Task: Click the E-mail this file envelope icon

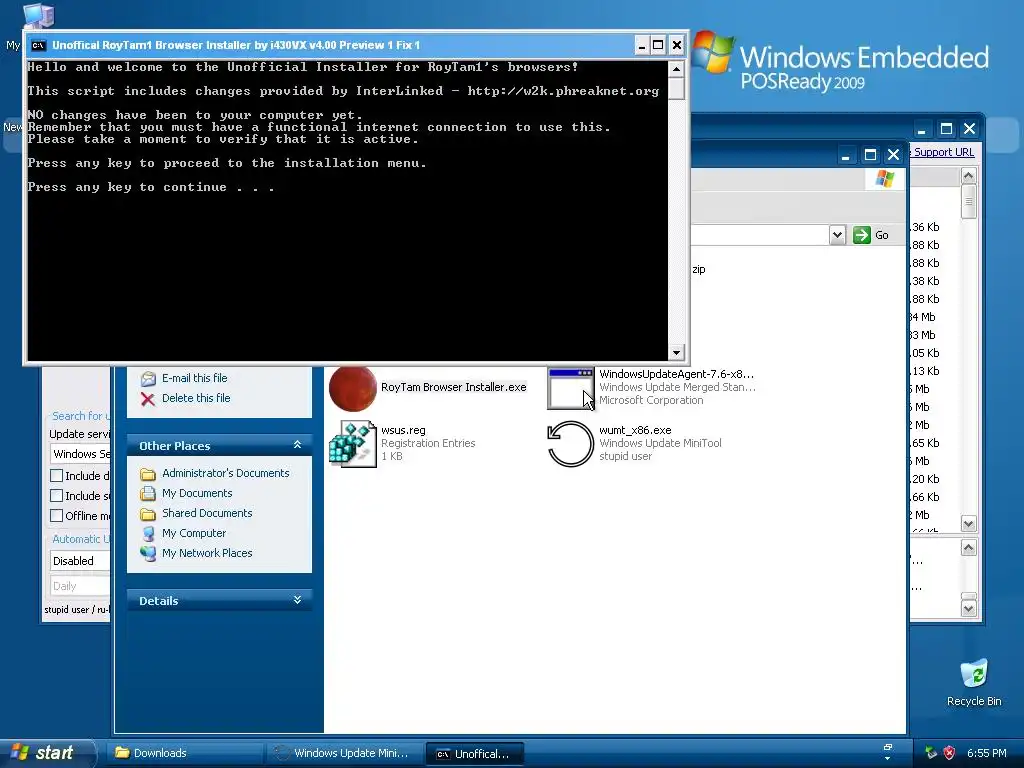Action: (148, 379)
